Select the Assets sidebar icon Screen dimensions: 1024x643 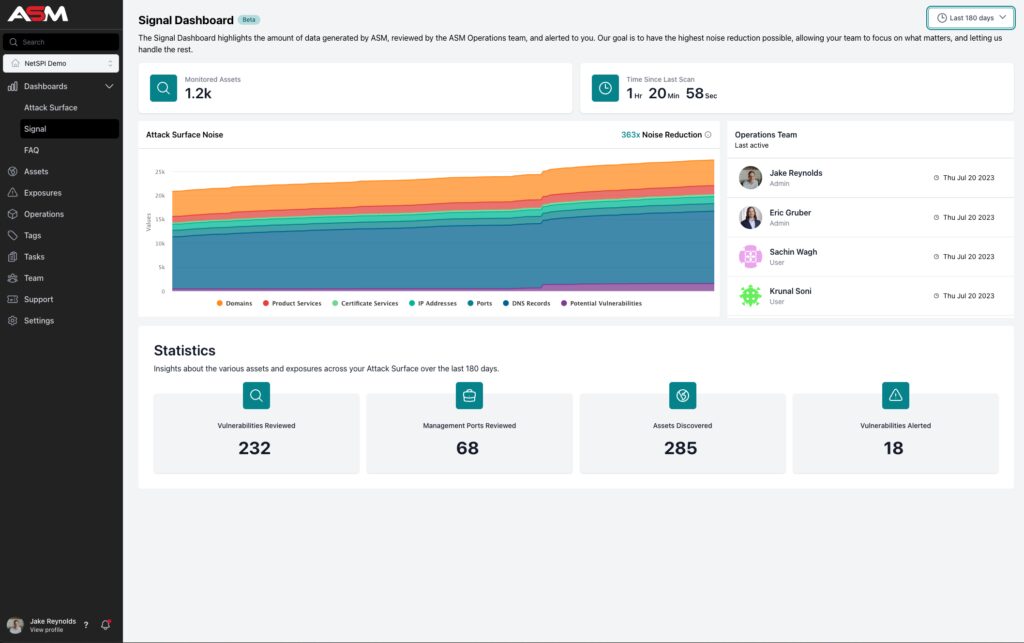(x=14, y=171)
